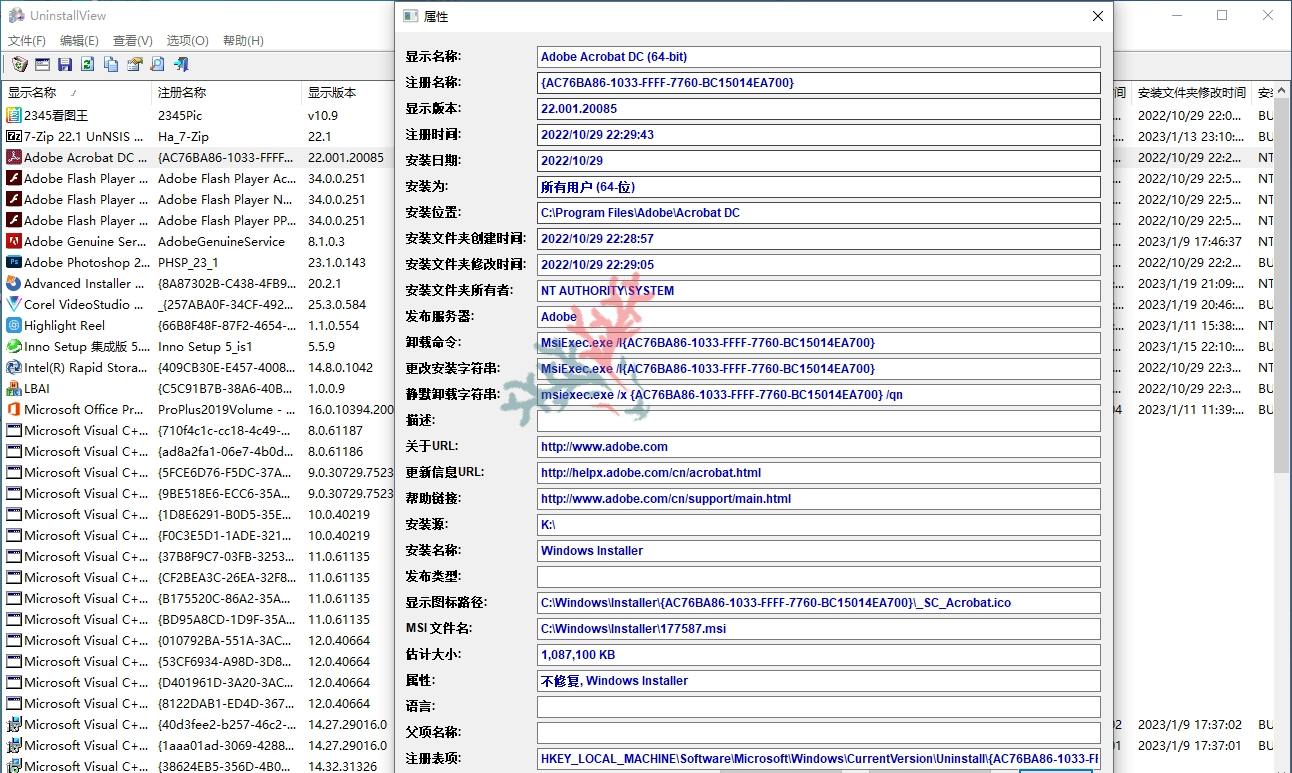Click the Adobe Acrobat DC row icon
The image size is (1292, 773).
[x=14, y=157]
